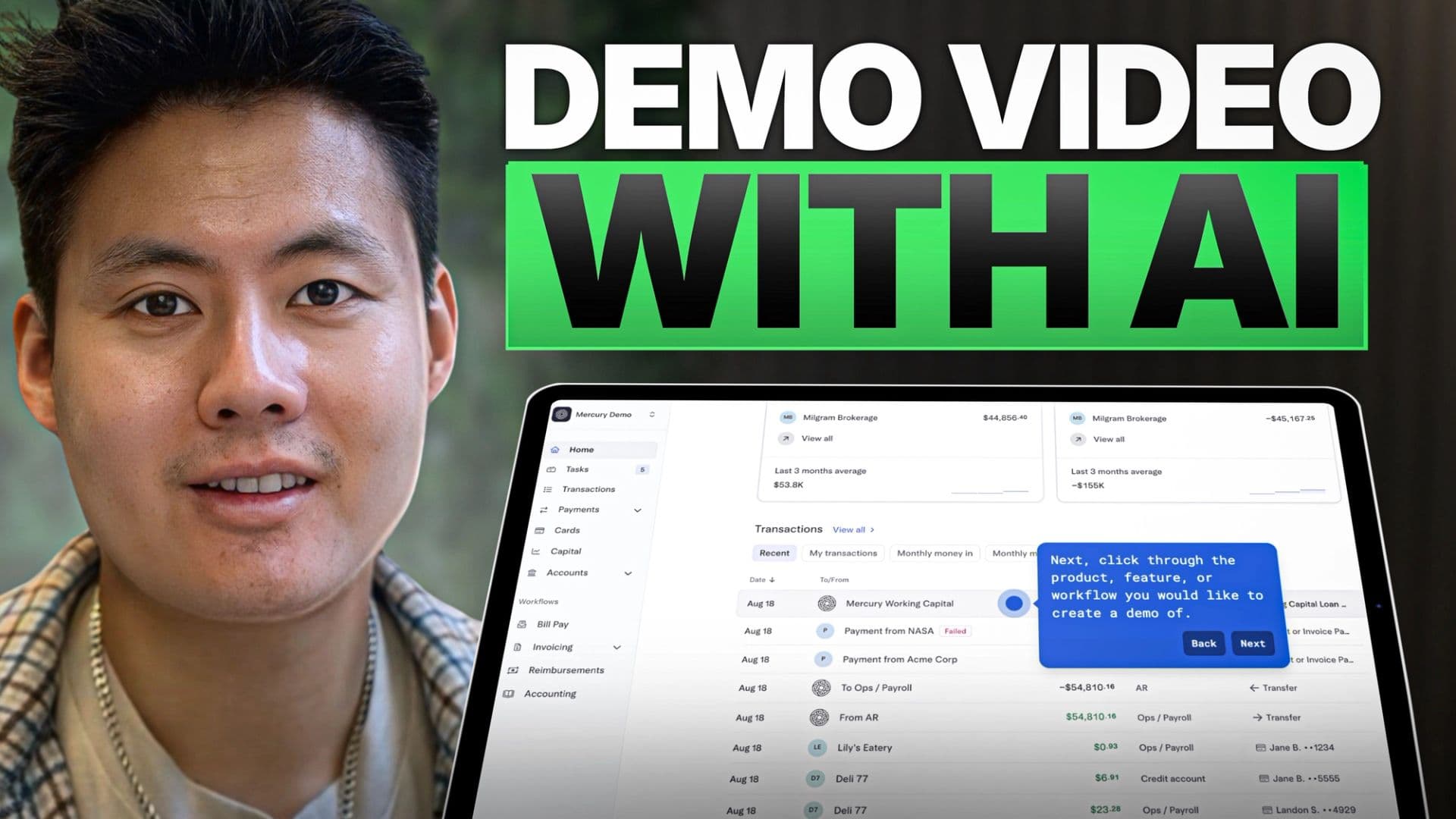Click the Lily's Eatery LE avatar
The height and width of the screenshot is (819, 1456).
pos(817,748)
